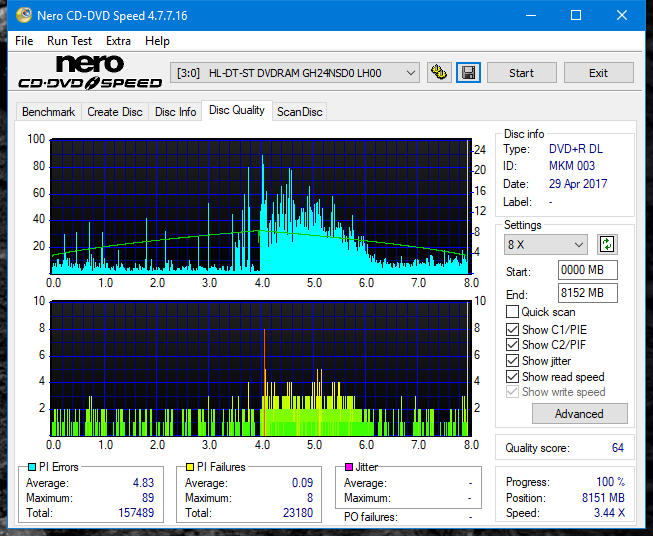
Task: Toggle the Show read speed checkbox
Action: pyautogui.click(x=512, y=376)
